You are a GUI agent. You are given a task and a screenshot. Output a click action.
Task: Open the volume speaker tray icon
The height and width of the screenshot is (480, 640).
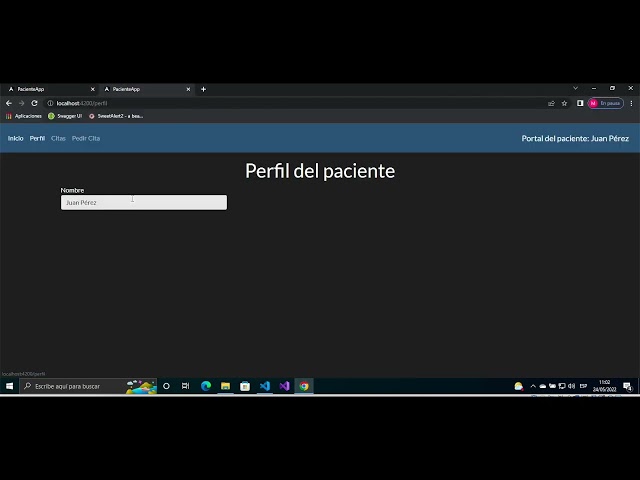[x=571, y=386]
